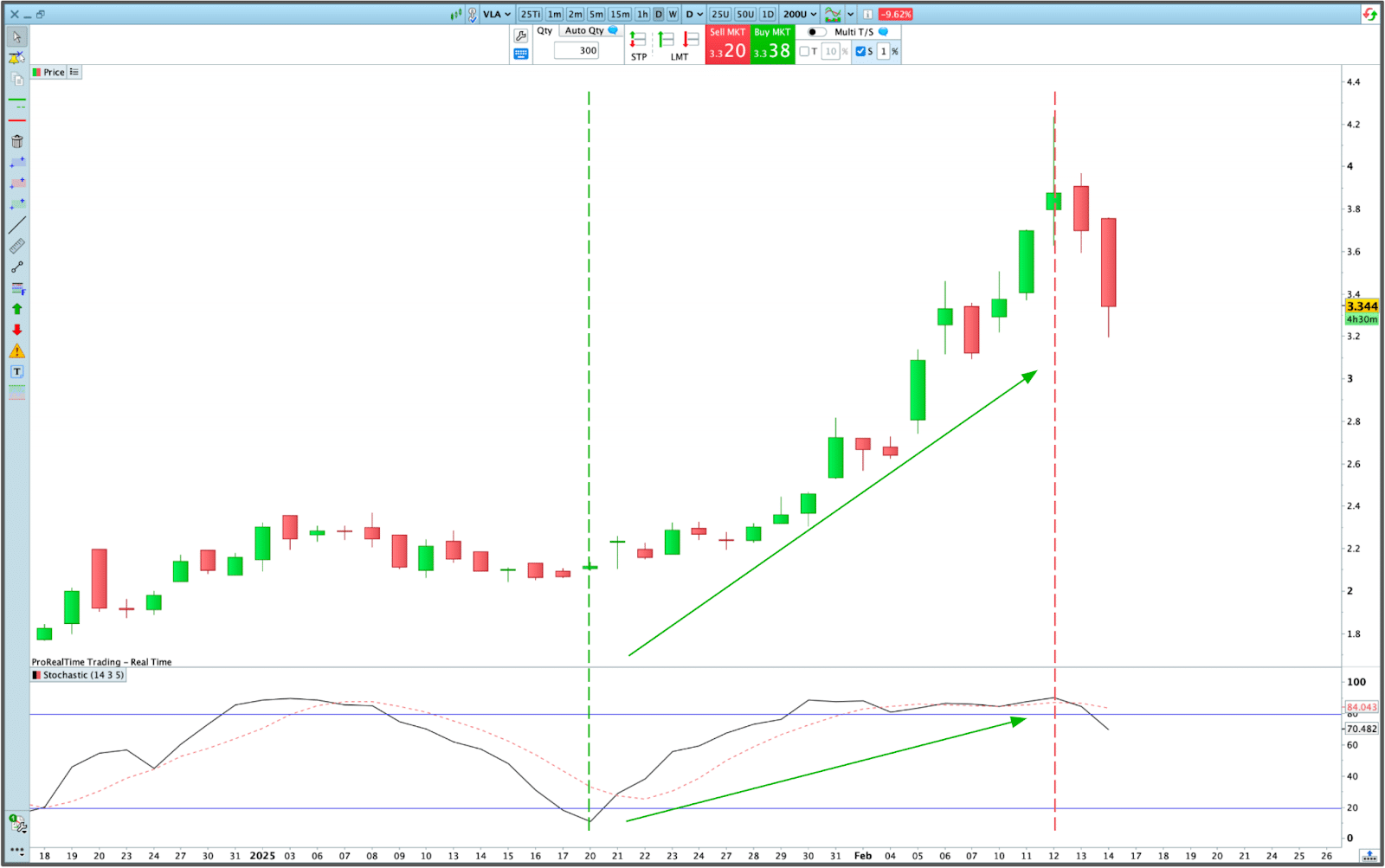This screenshot has width=1385, height=868.
Task: Click the Sell MKT button
Action: [x=727, y=44]
